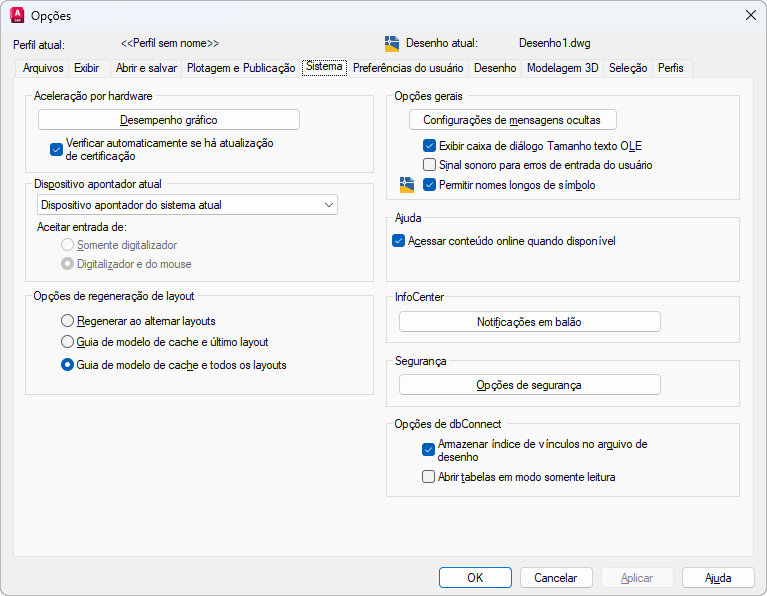767x596 pixels.
Task: Open the Plotagem e Publicação tab
Action: click(x=241, y=68)
